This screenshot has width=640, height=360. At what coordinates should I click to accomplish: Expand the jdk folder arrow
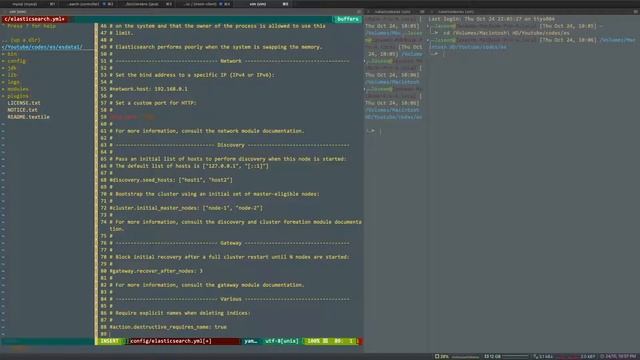click(x=3, y=68)
